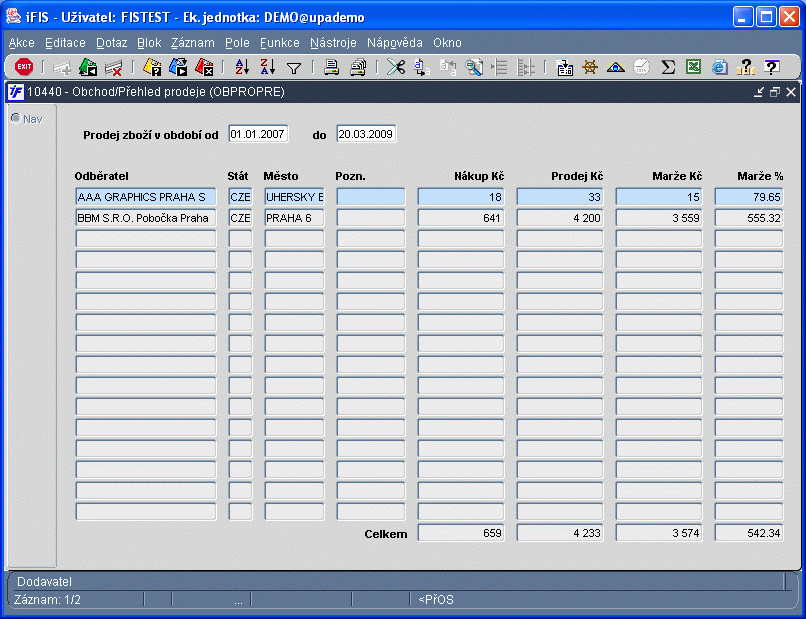Click the Prodej Kč value 33
This screenshot has width=806, height=619.
pyautogui.click(x=560, y=197)
